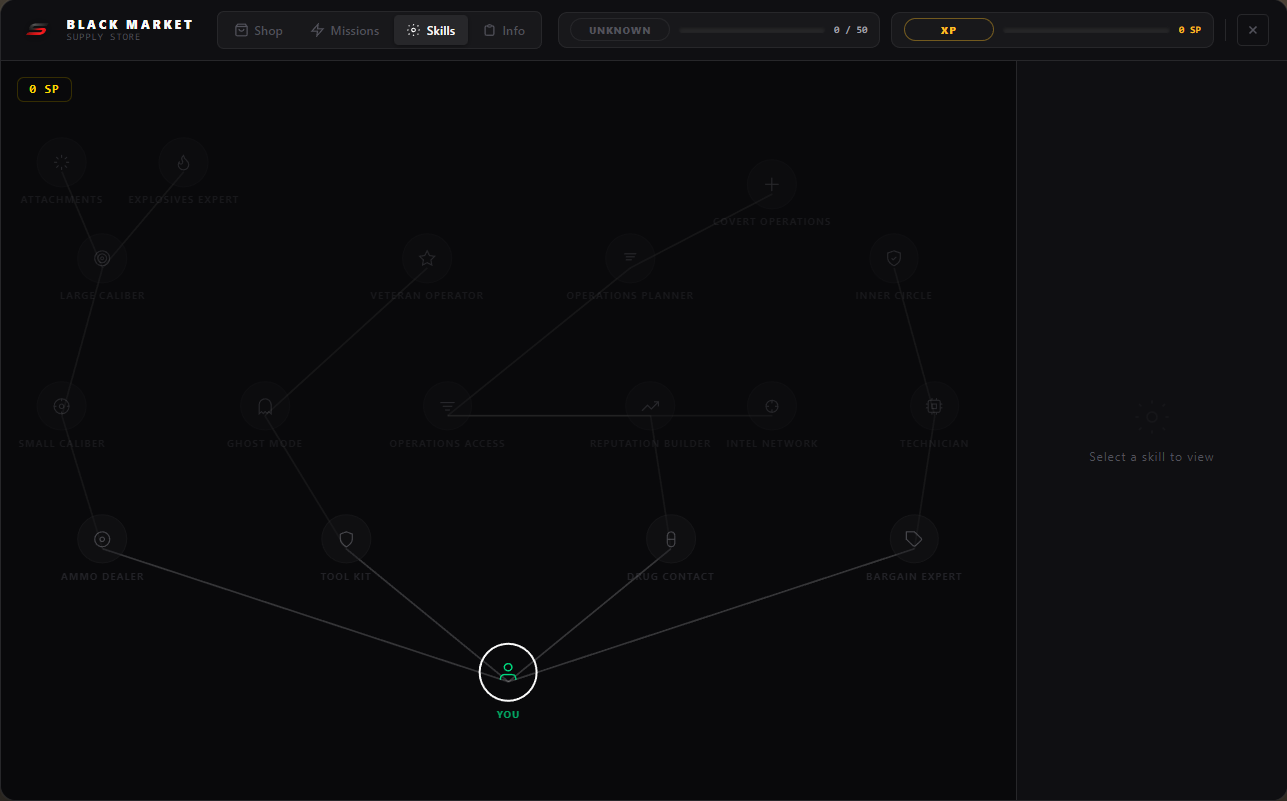This screenshot has width=1287, height=801.
Task: Open the Missions tab
Action: 345,30
